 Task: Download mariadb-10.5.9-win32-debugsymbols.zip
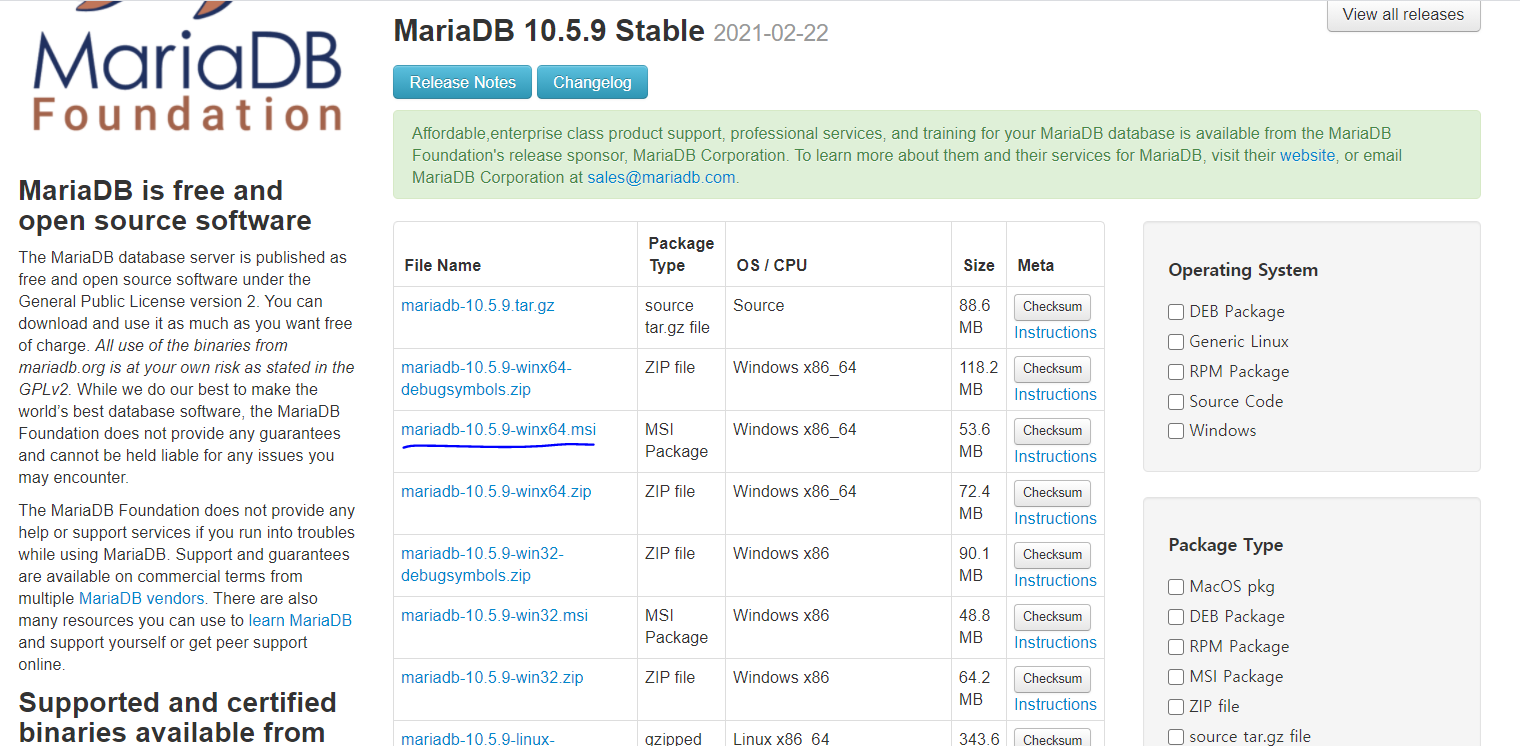pyautogui.click(x=482, y=565)
